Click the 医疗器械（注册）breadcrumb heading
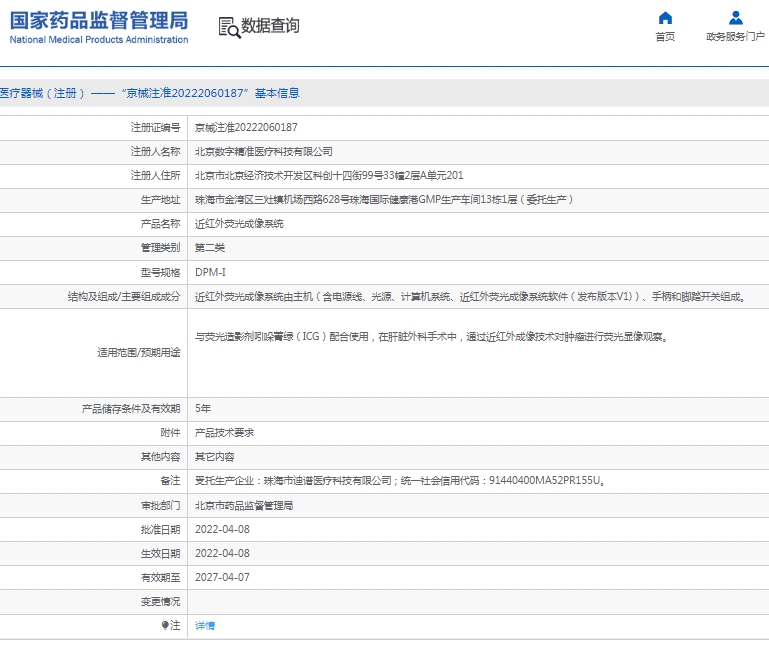 tap(149, 93)
